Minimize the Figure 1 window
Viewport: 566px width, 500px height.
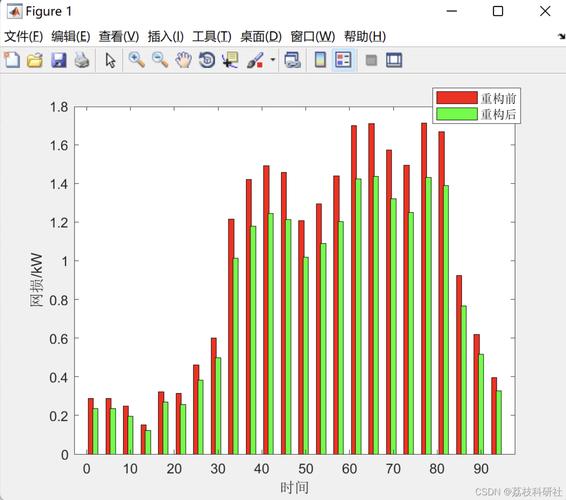(452, 11)
